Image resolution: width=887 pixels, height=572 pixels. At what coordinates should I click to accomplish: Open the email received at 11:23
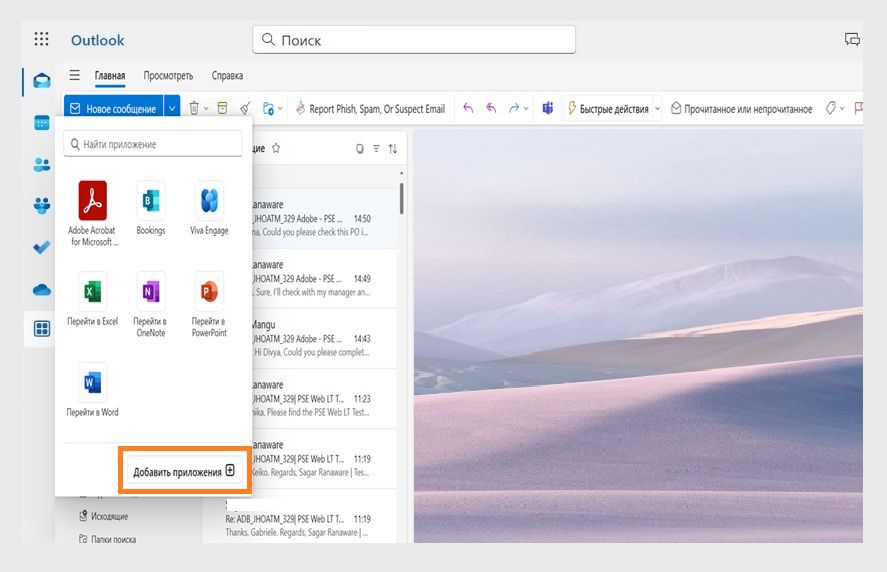pyautogui.click(x=324, y=398)
